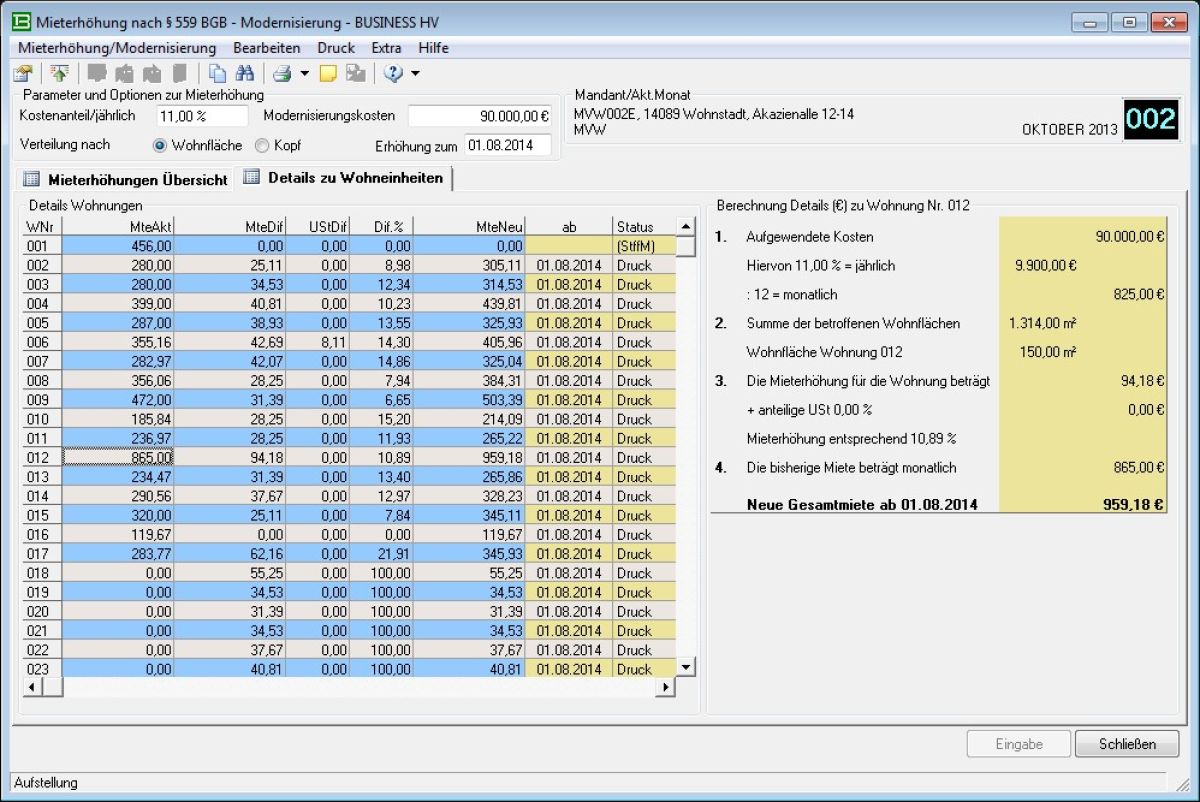Click the Aufstellung status bar text
The image size is (1200, 802).
point(46,783)
